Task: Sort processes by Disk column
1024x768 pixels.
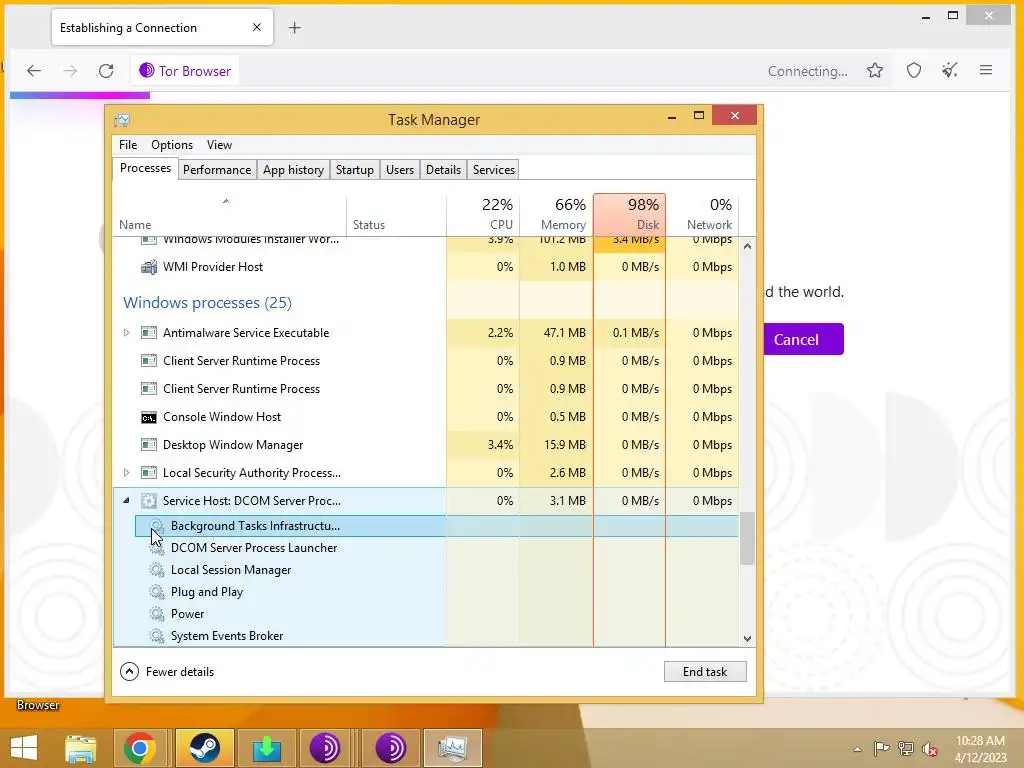Action: coord(630,215)
